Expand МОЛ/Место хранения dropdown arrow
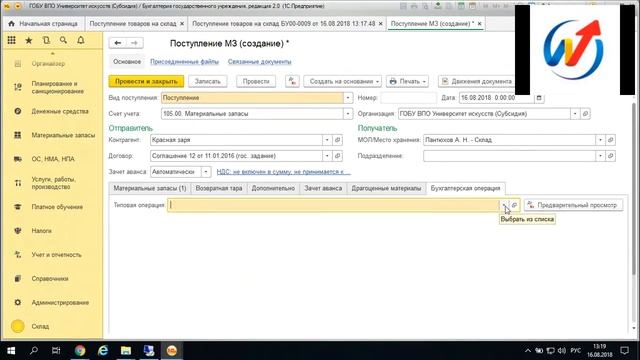 (600, 140)
